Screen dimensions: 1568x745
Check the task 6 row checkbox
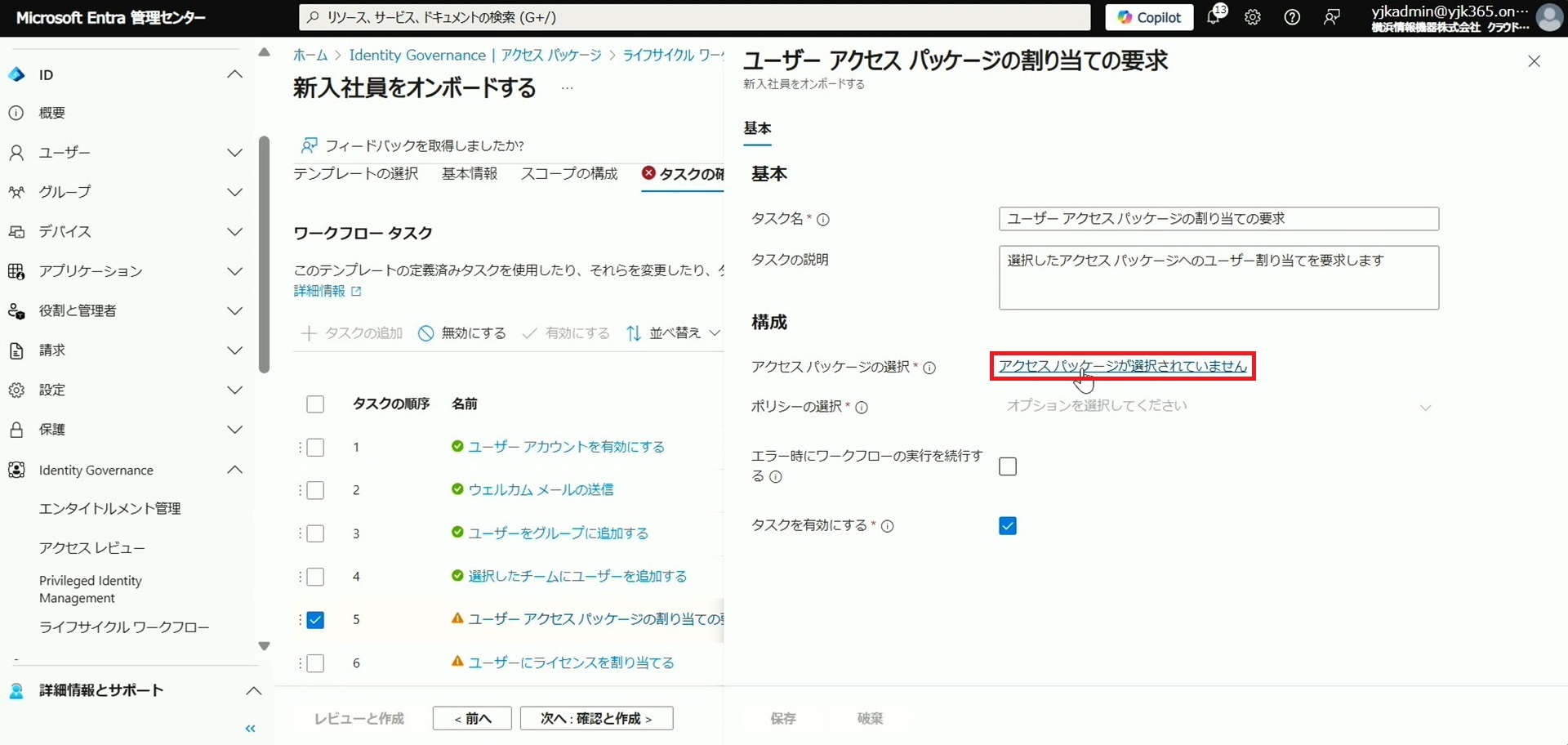pyautogui.click(x=315, y=663)
